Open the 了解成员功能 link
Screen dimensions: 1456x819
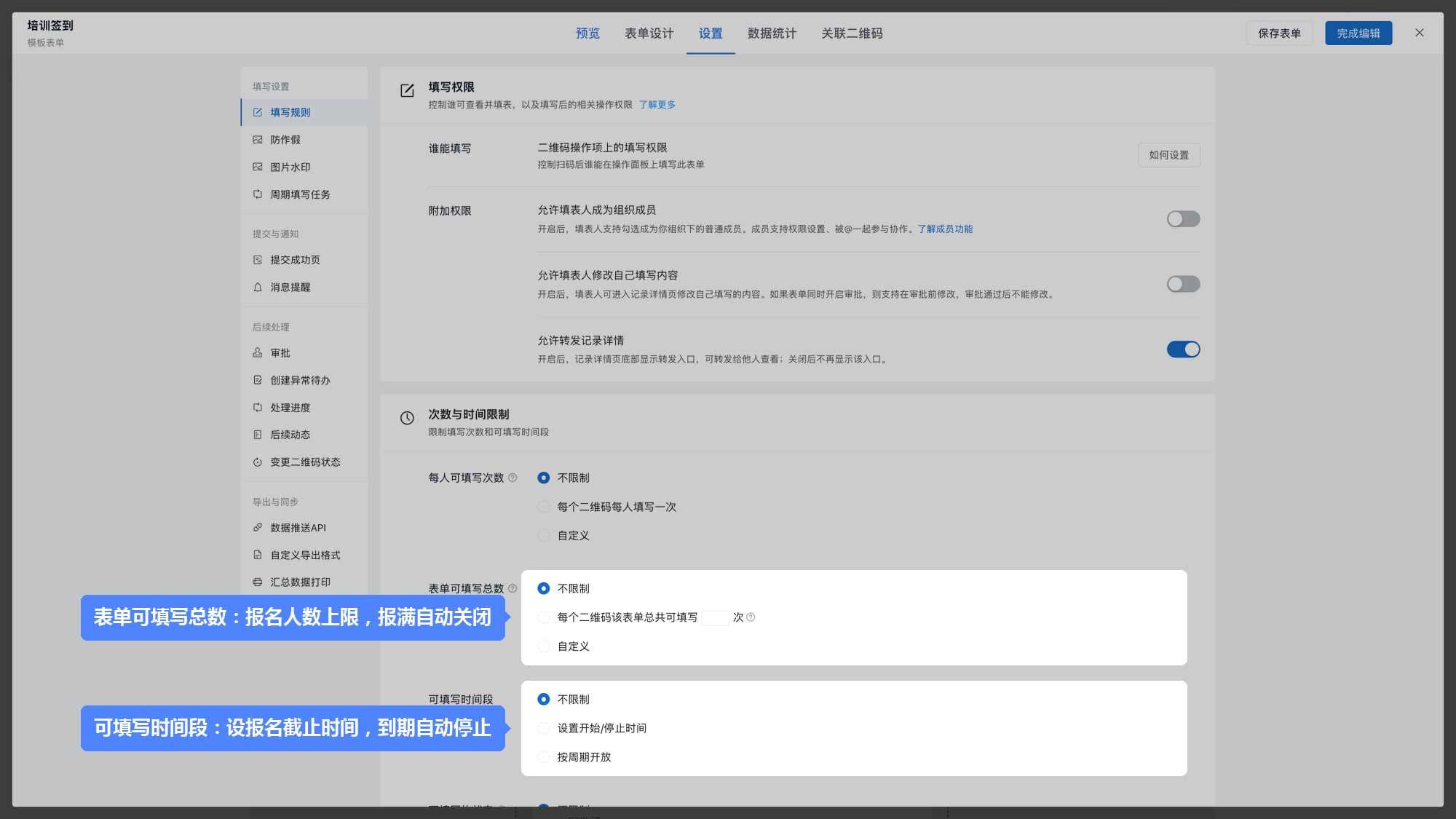[945, 229]
